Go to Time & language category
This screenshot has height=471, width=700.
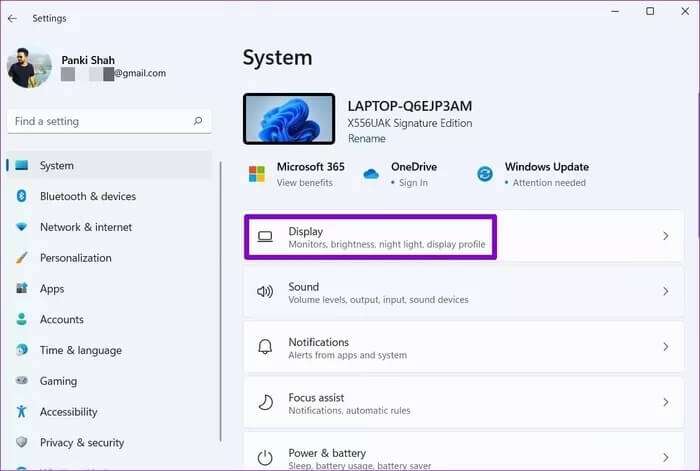point(109,350)
